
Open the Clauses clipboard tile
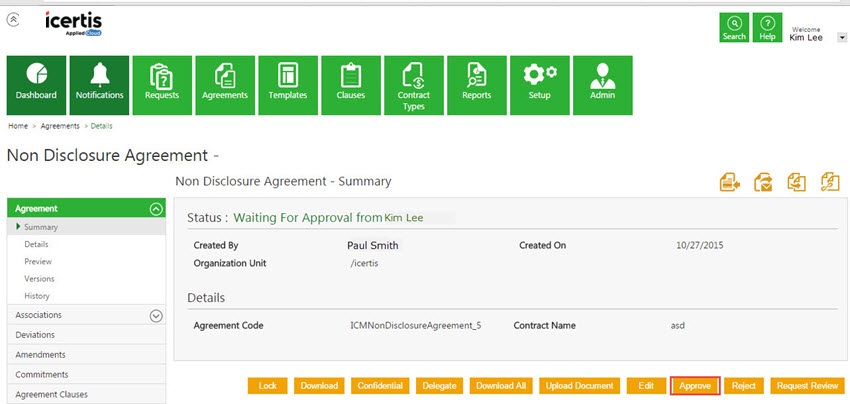350,84
